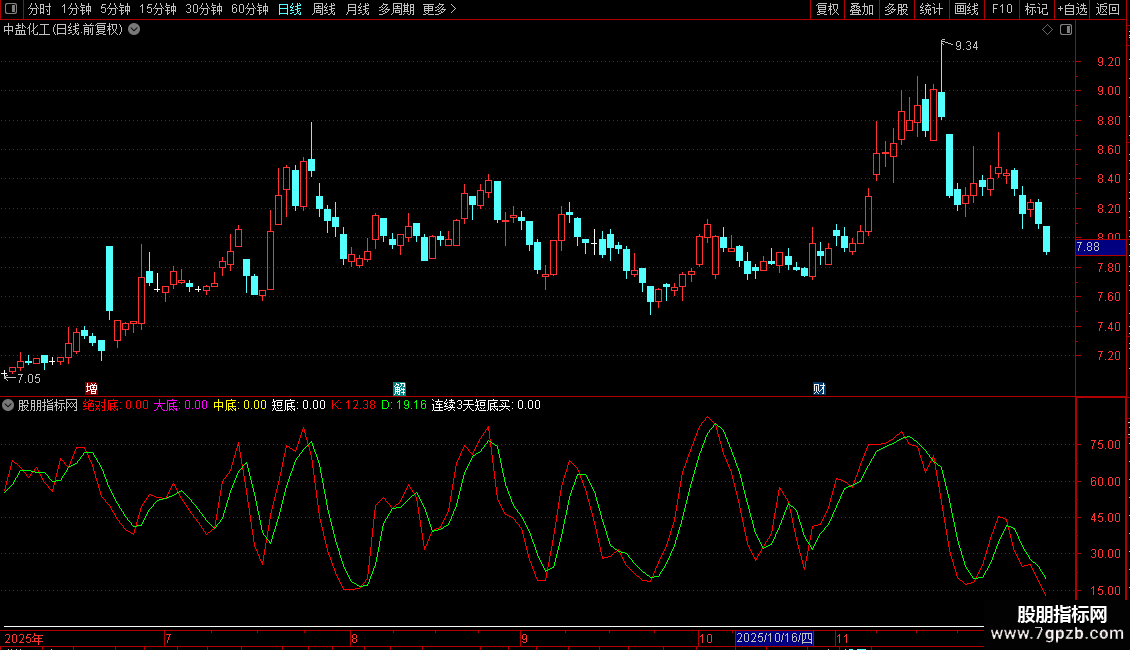Click the 财 event marker
The width and height of the screenshot is (1130, 650).
click(819, 389)
